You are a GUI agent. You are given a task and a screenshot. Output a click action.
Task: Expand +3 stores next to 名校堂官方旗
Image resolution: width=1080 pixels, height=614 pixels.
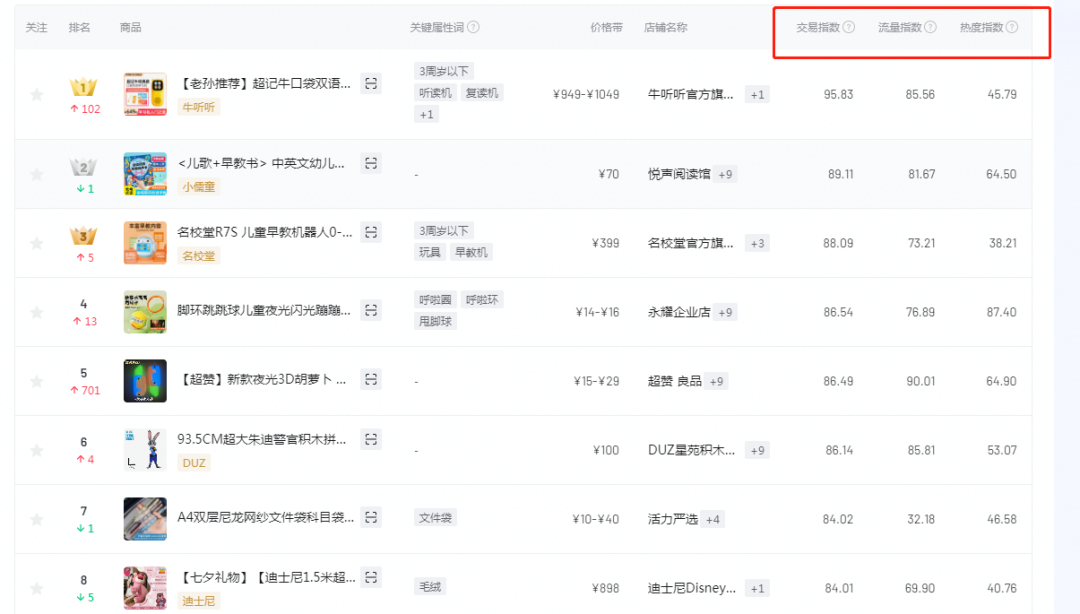point(757,243)
